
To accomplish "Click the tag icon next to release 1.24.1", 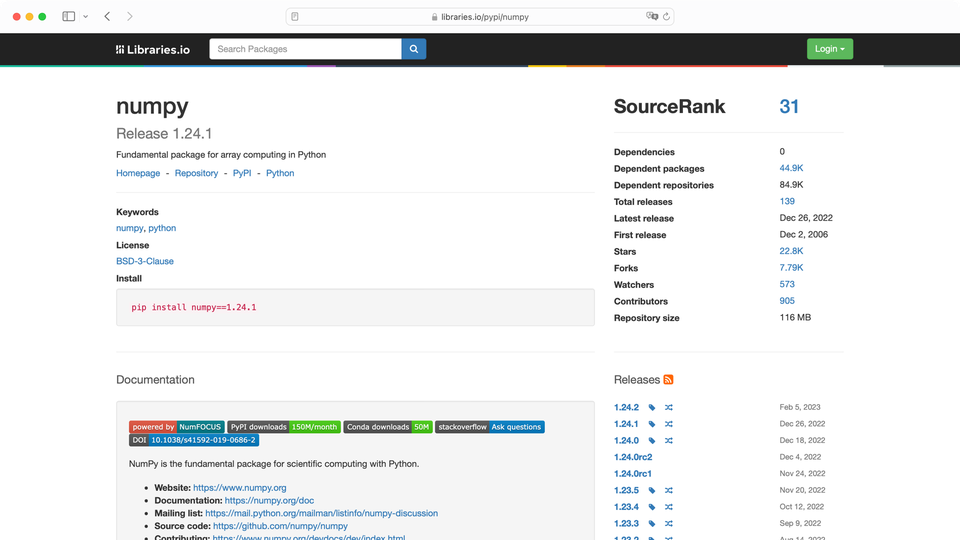I will [652, 424].
